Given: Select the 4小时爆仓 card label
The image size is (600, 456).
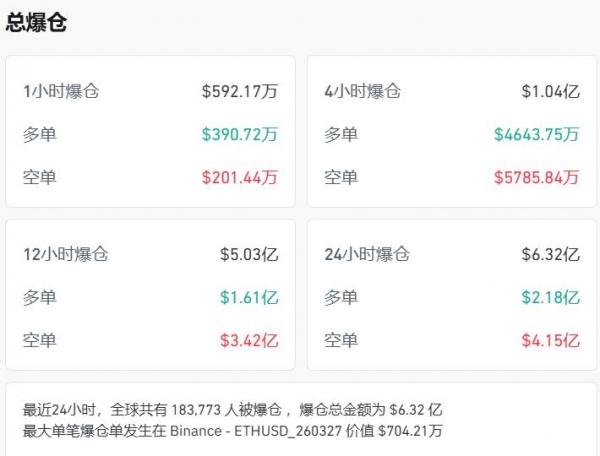Looking at the screenshot, I should tap(363, 91).
